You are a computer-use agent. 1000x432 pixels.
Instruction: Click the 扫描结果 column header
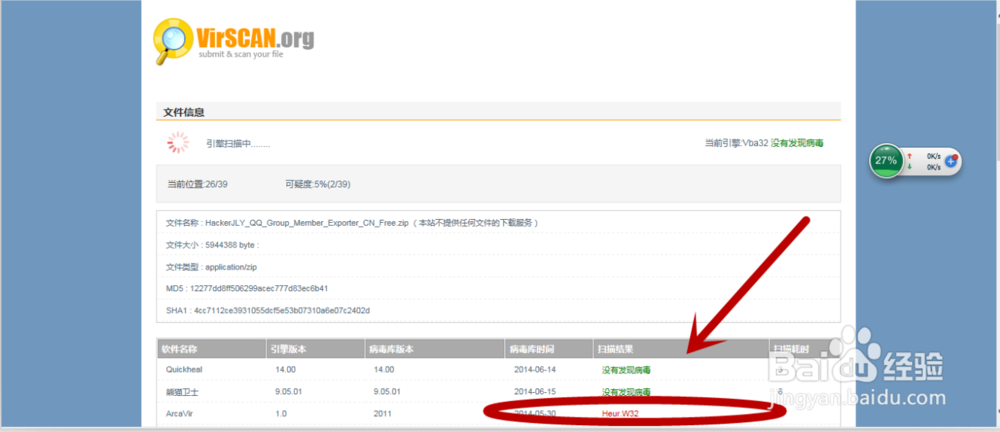(615, 350)
